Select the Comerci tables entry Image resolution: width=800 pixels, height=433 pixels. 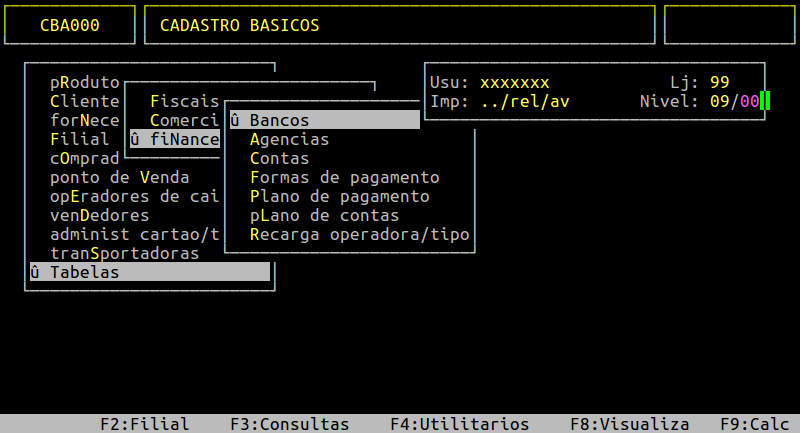click(x=184, y=120)
